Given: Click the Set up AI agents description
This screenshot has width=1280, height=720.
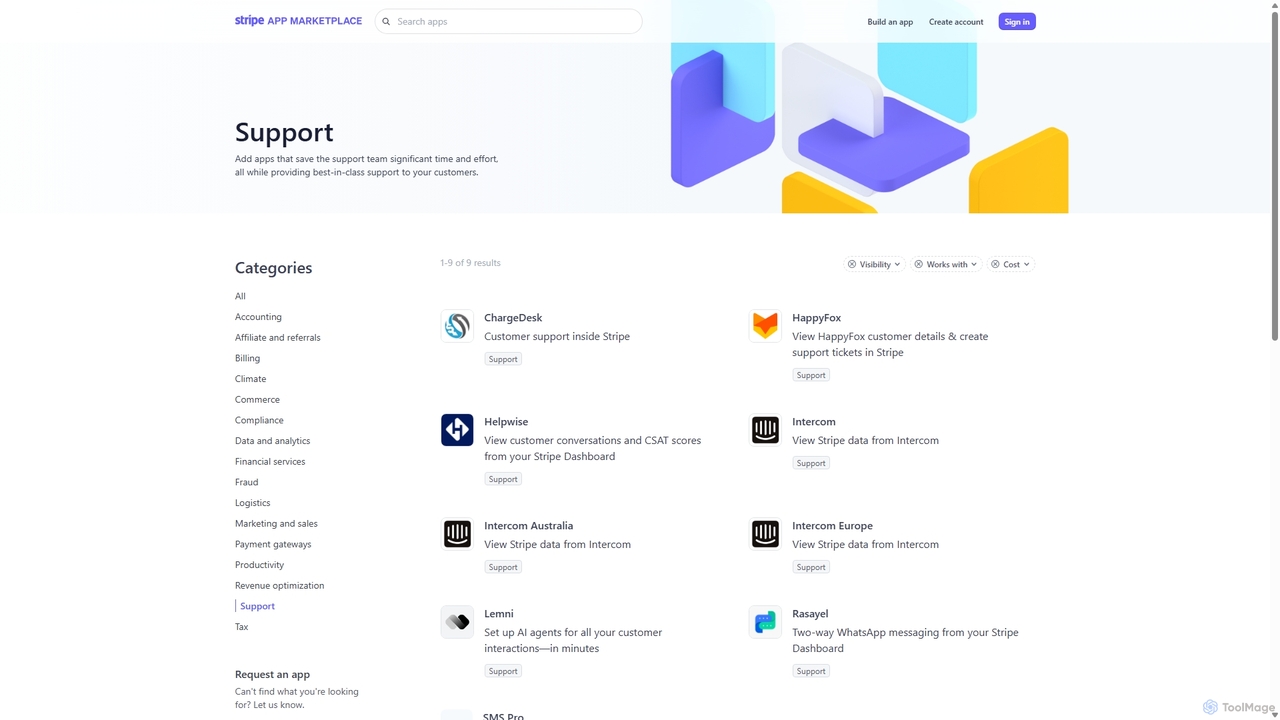Looking at the screenshot, I should tap(573, 640).
